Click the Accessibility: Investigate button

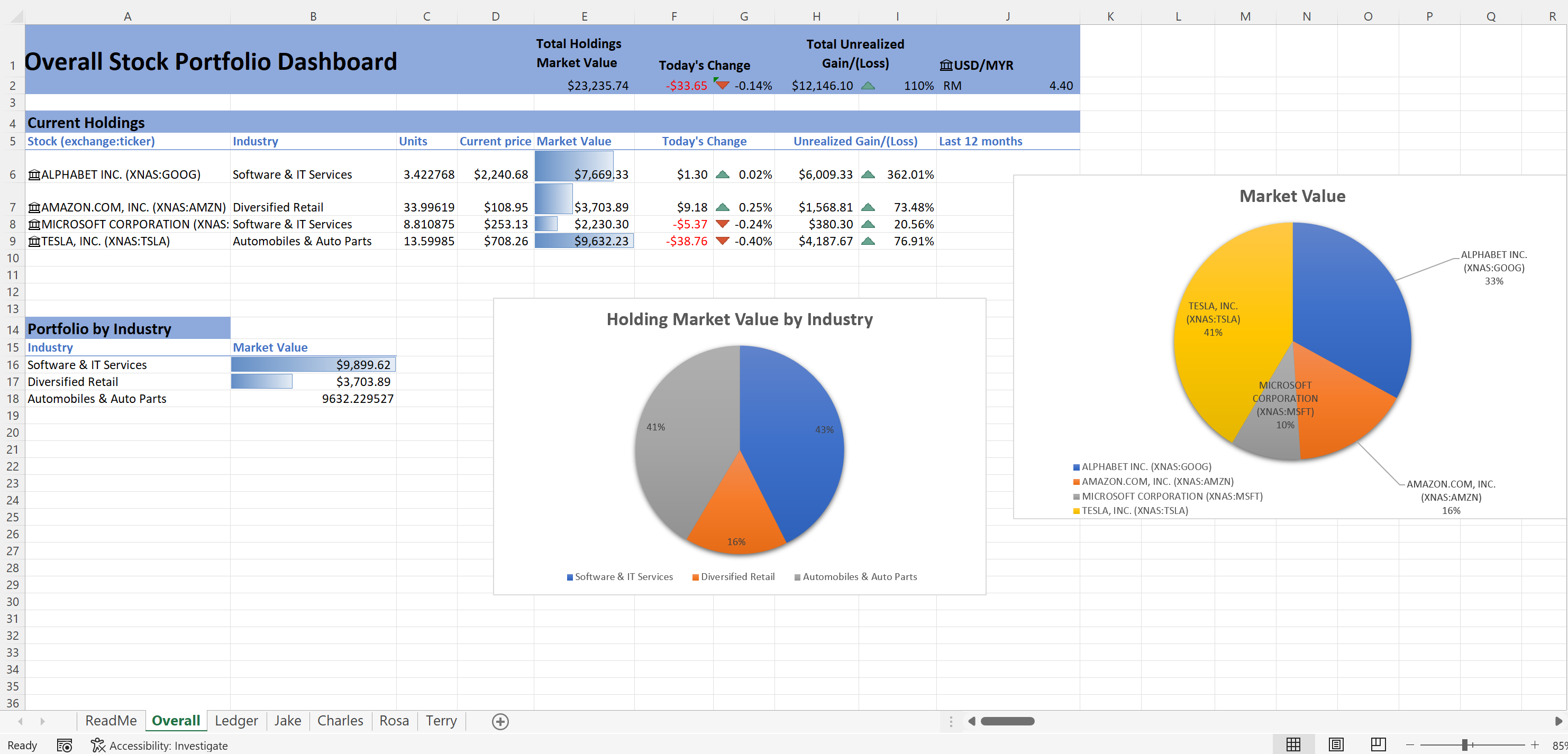coord(159,745)
